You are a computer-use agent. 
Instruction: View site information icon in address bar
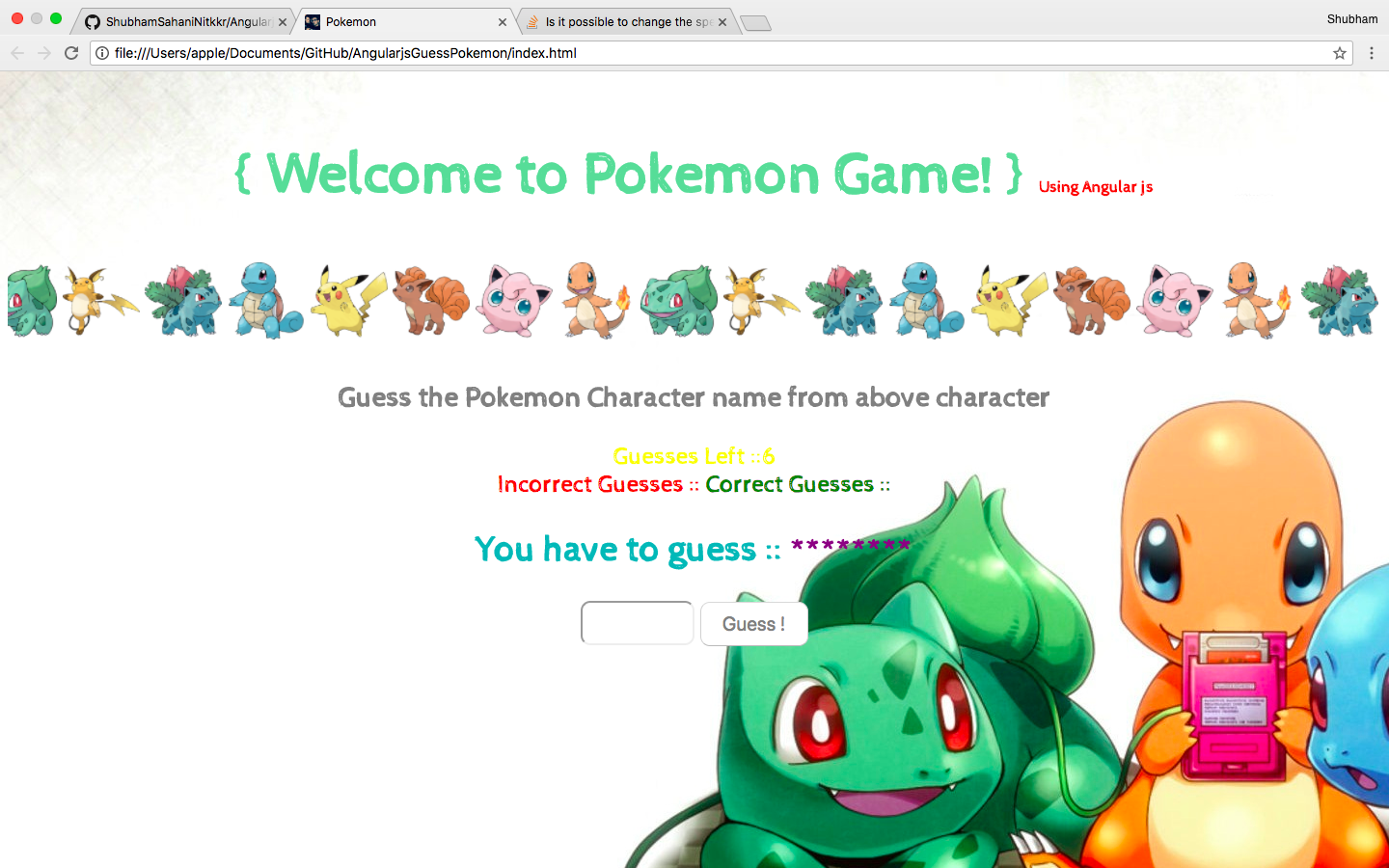(102, 53)
